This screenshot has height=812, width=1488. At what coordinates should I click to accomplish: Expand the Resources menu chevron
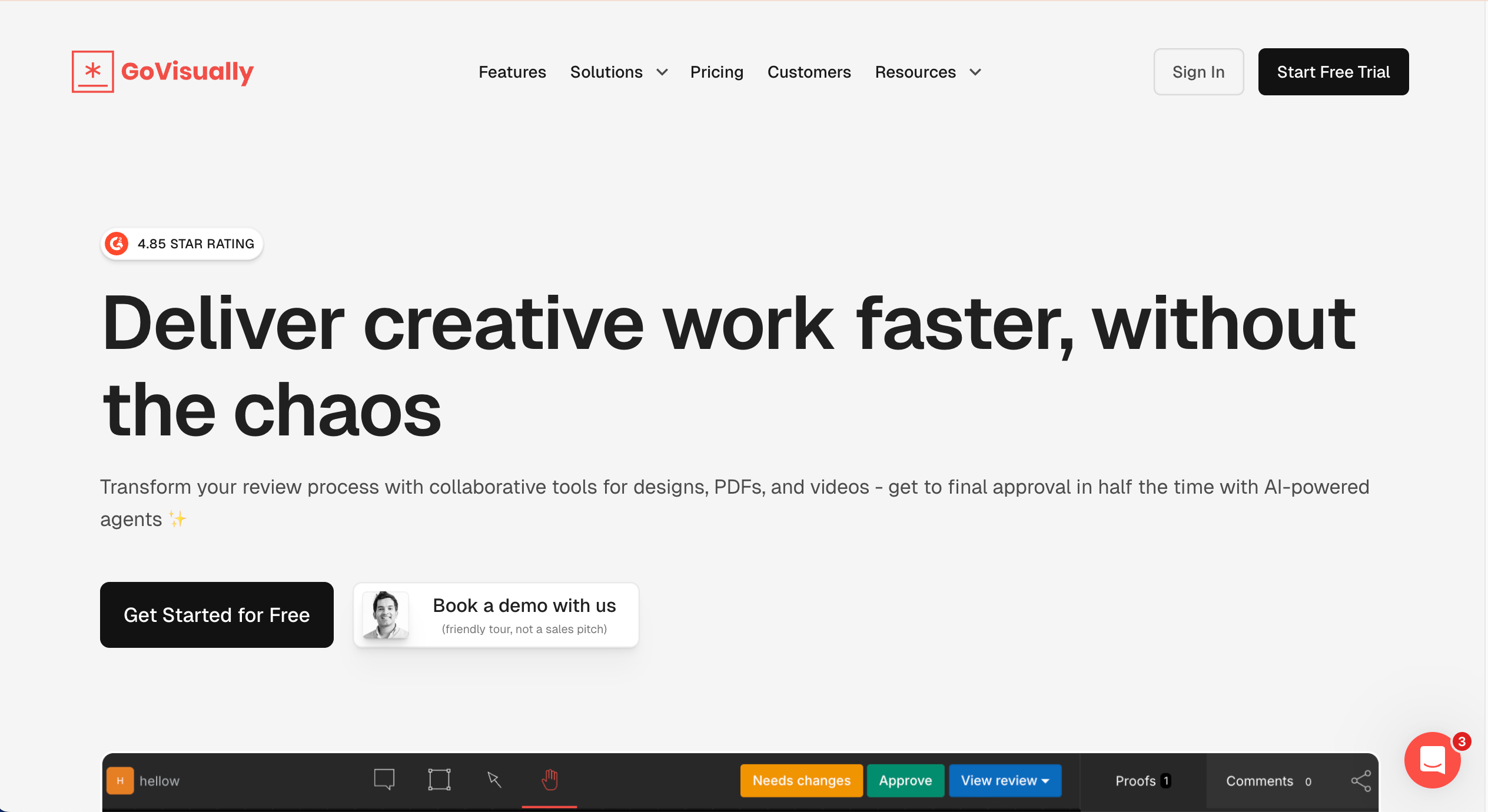point(975,72)
